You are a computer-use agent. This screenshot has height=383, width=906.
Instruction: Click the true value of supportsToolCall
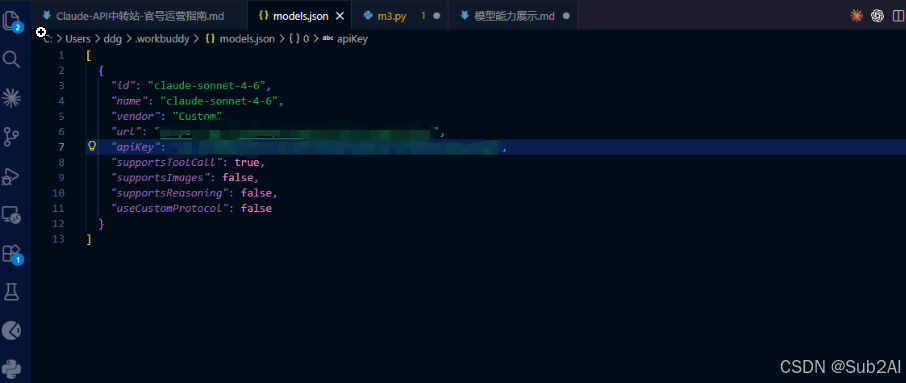click(247, 162)
